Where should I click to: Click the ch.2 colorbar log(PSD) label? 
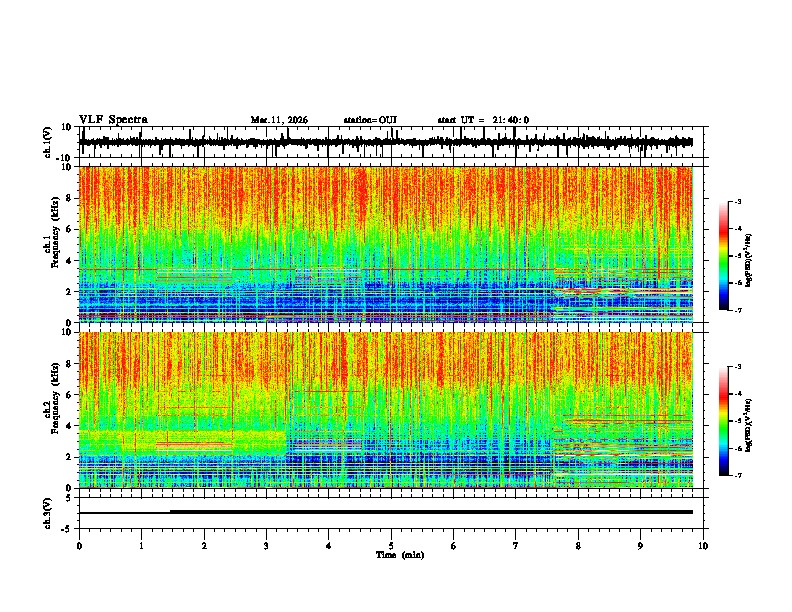click(x=748, y=426)
